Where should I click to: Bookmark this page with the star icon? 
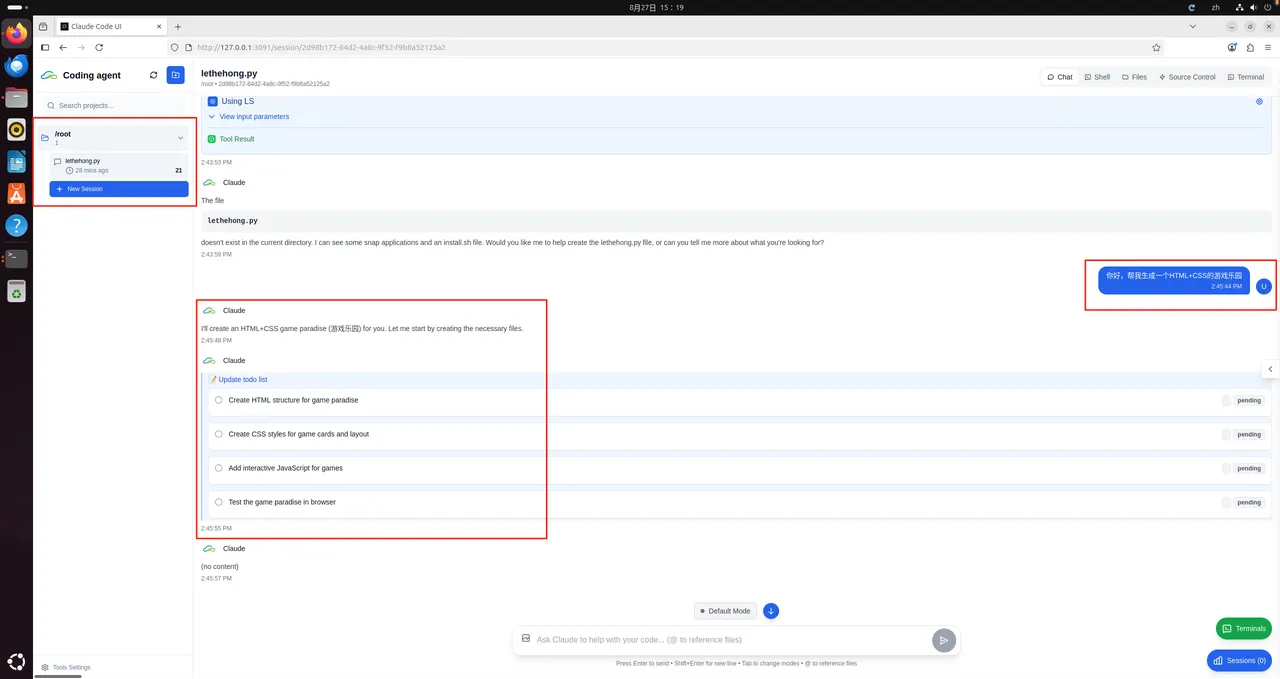pos(1156,47)
